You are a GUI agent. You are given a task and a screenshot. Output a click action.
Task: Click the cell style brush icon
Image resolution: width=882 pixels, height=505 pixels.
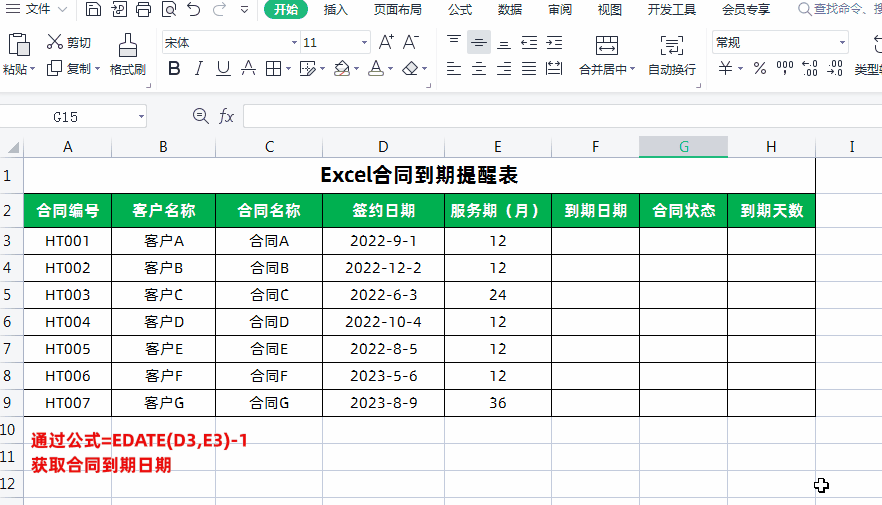pos(308,69)
